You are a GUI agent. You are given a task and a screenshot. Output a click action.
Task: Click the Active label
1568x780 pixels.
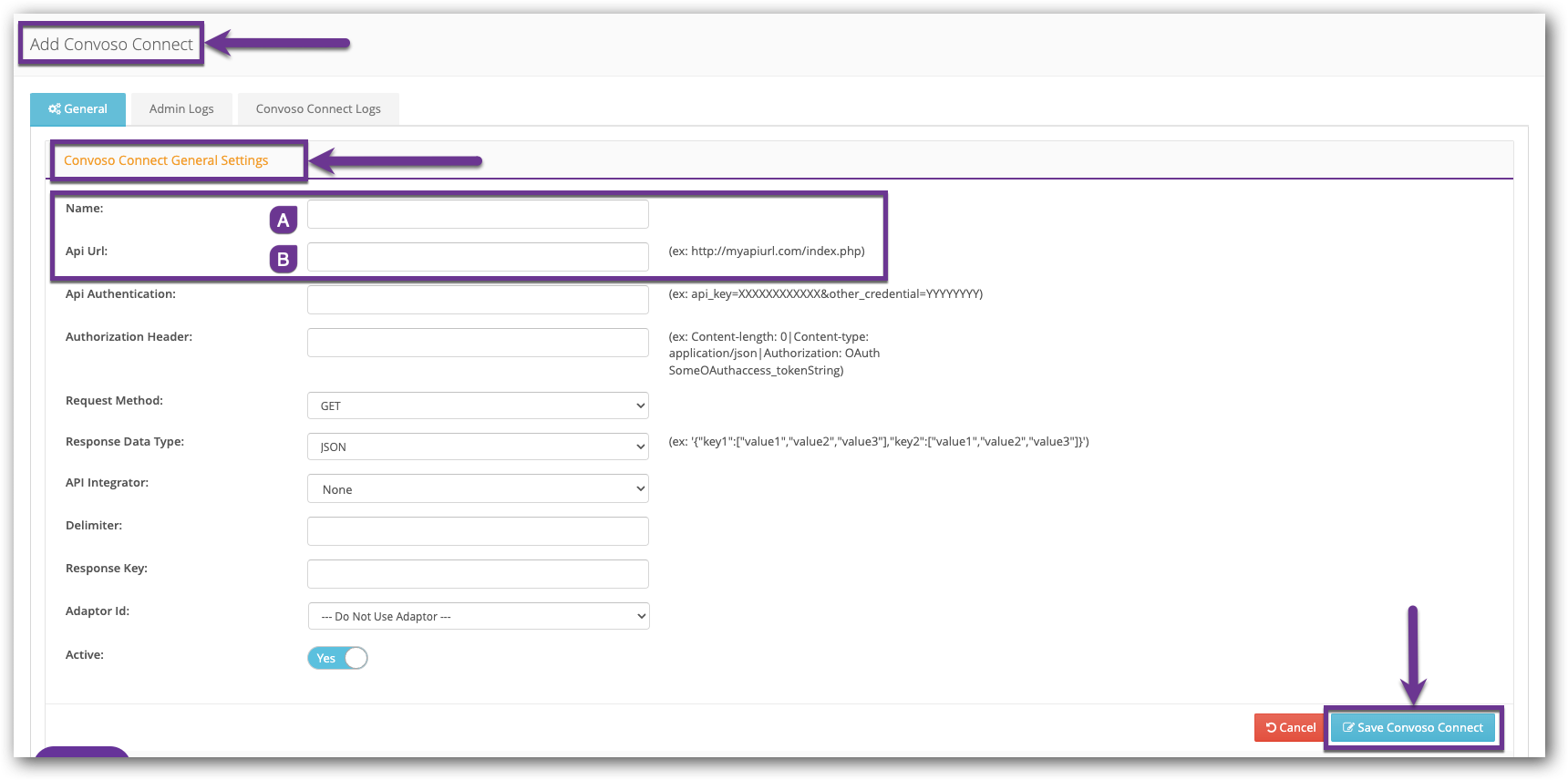click(85, 654)
